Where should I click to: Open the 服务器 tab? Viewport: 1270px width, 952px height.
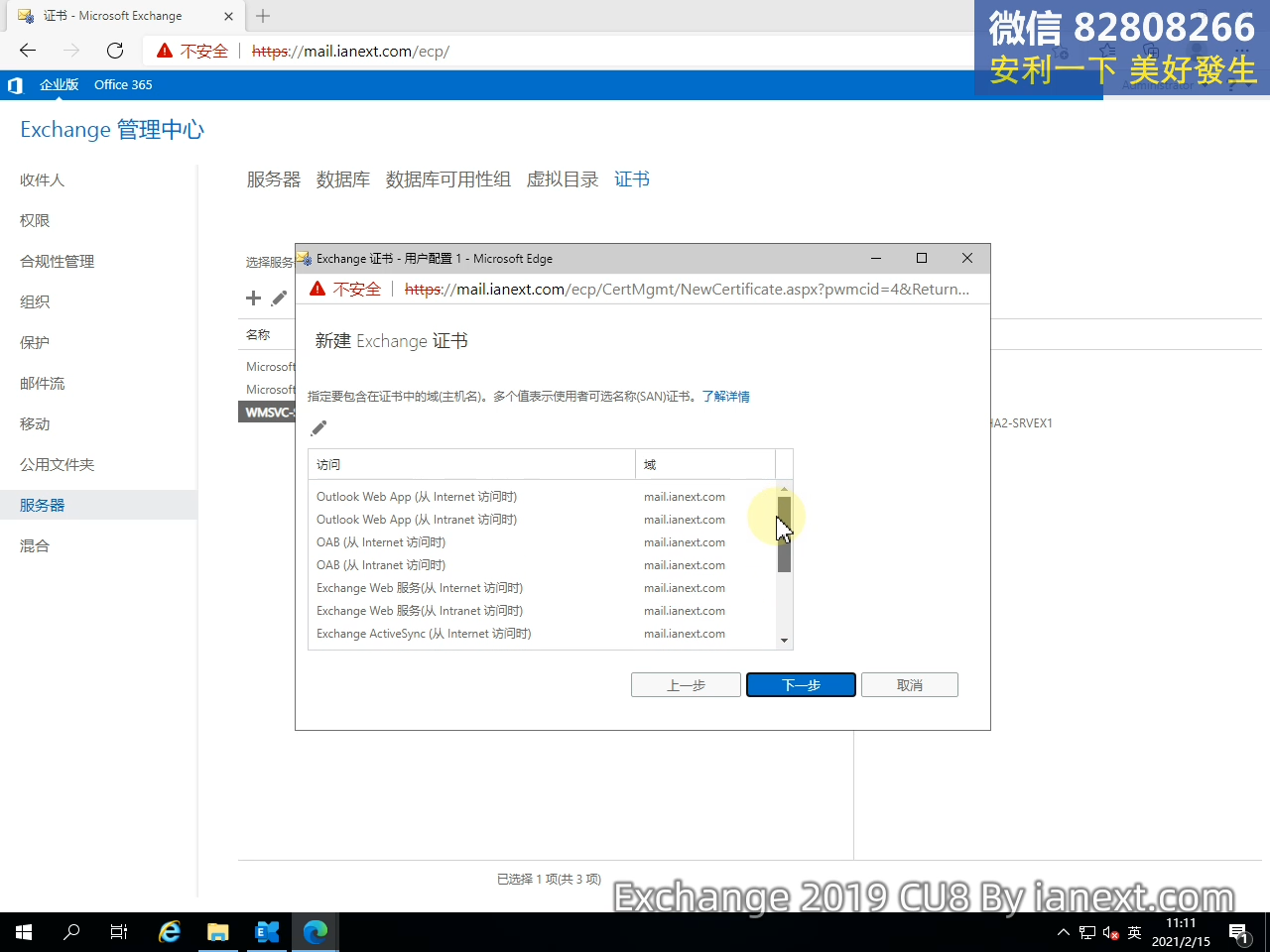coord(274,179)
